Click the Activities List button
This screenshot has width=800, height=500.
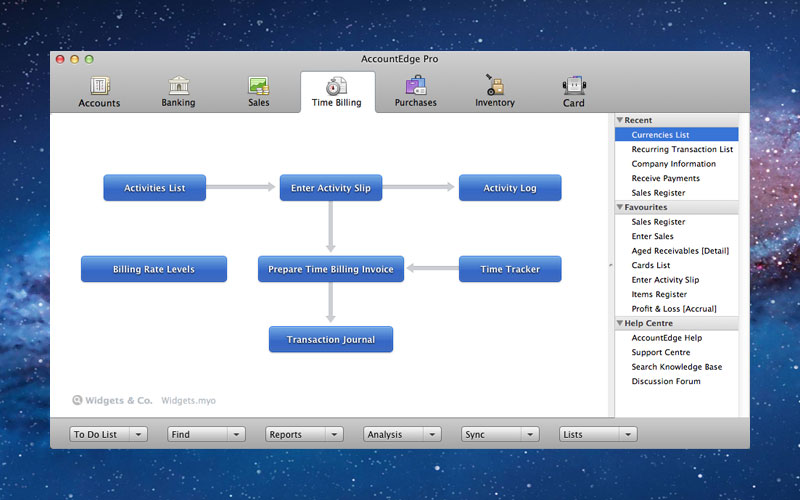(155, 188)
